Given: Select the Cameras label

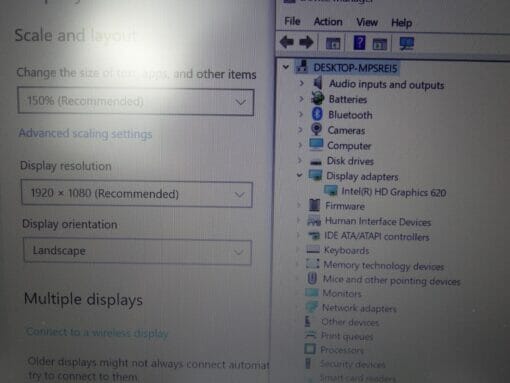Looking at the screenshot, I should pyautogui.click(x=346, y=130).
